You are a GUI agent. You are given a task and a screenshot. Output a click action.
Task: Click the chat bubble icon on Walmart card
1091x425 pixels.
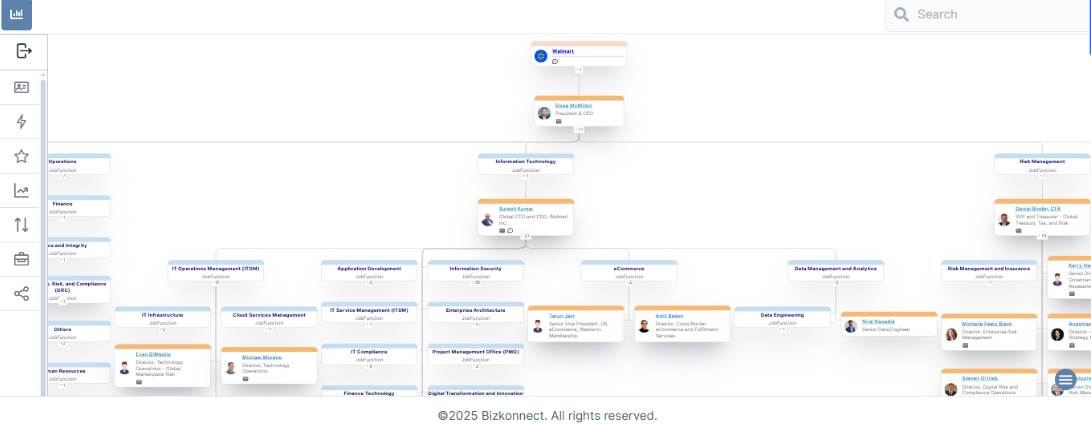(555, 61)
